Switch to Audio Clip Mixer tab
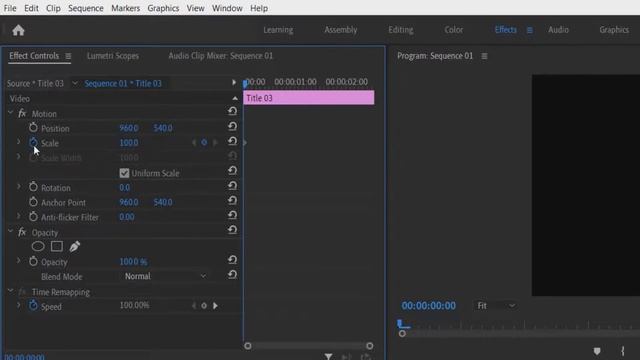 [220, 56]
